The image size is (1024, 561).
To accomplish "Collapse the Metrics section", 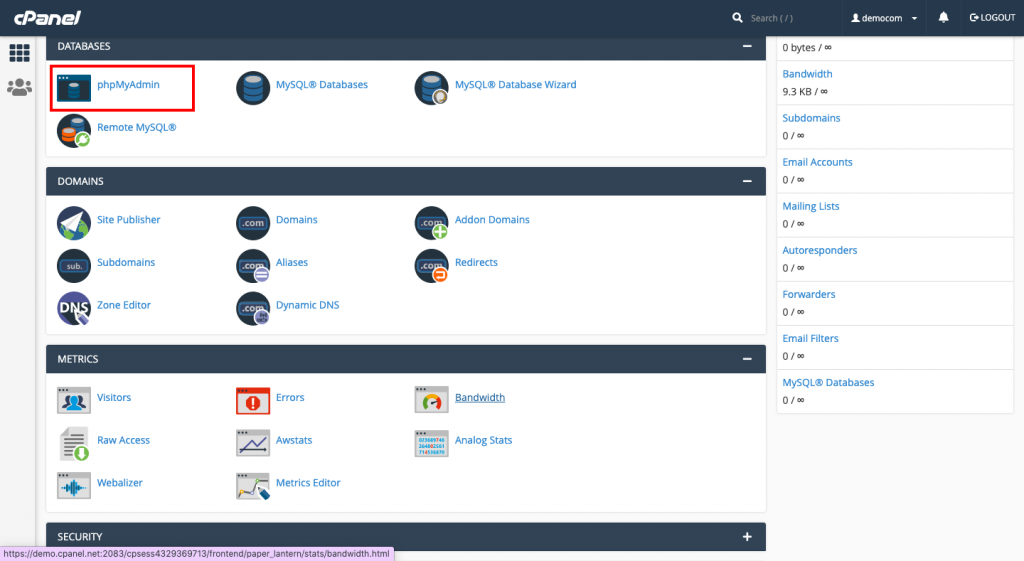I will point(747,359).
